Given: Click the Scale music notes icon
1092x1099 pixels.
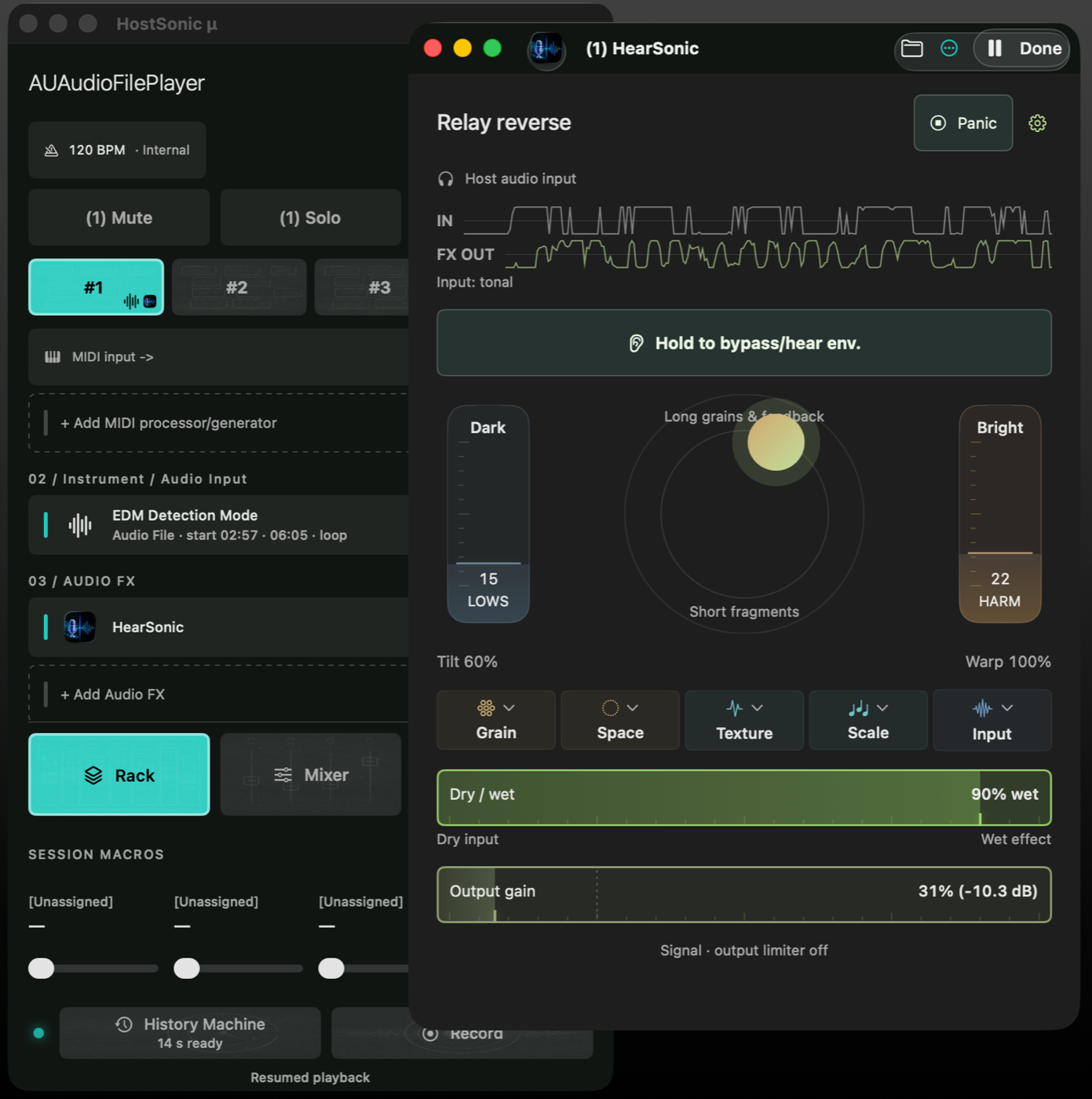Looking at the screenshot, I should click(859, 708).
